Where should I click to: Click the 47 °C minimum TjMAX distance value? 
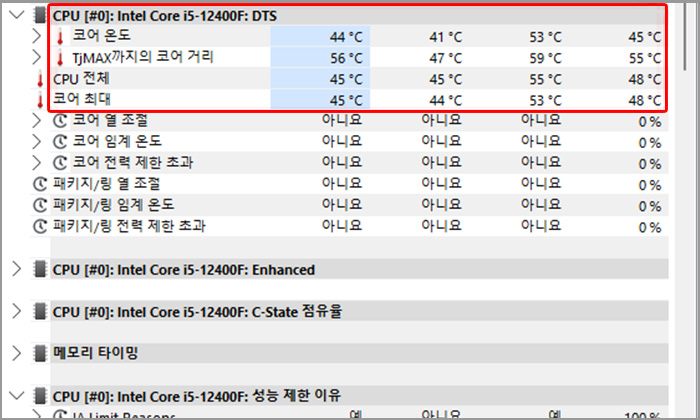tap(446, 58)
